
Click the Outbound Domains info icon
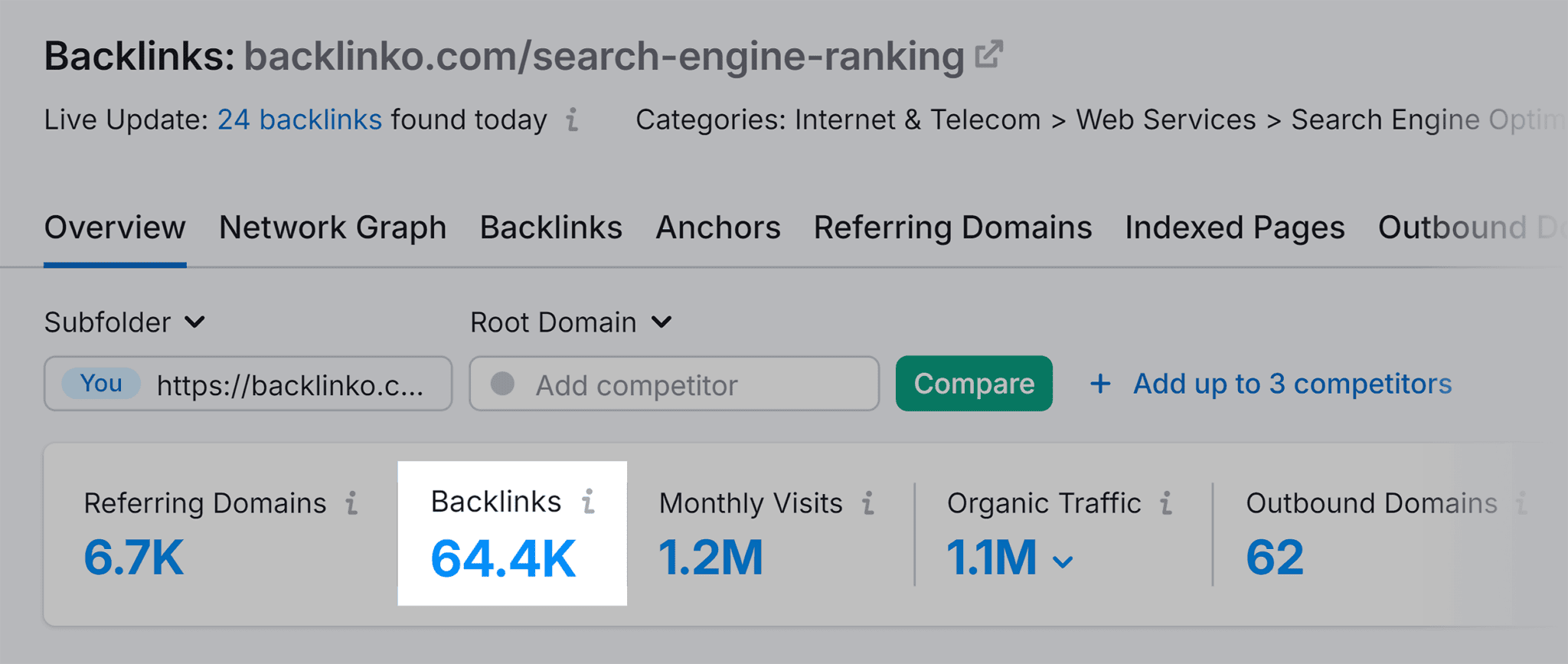(1524, 503)
